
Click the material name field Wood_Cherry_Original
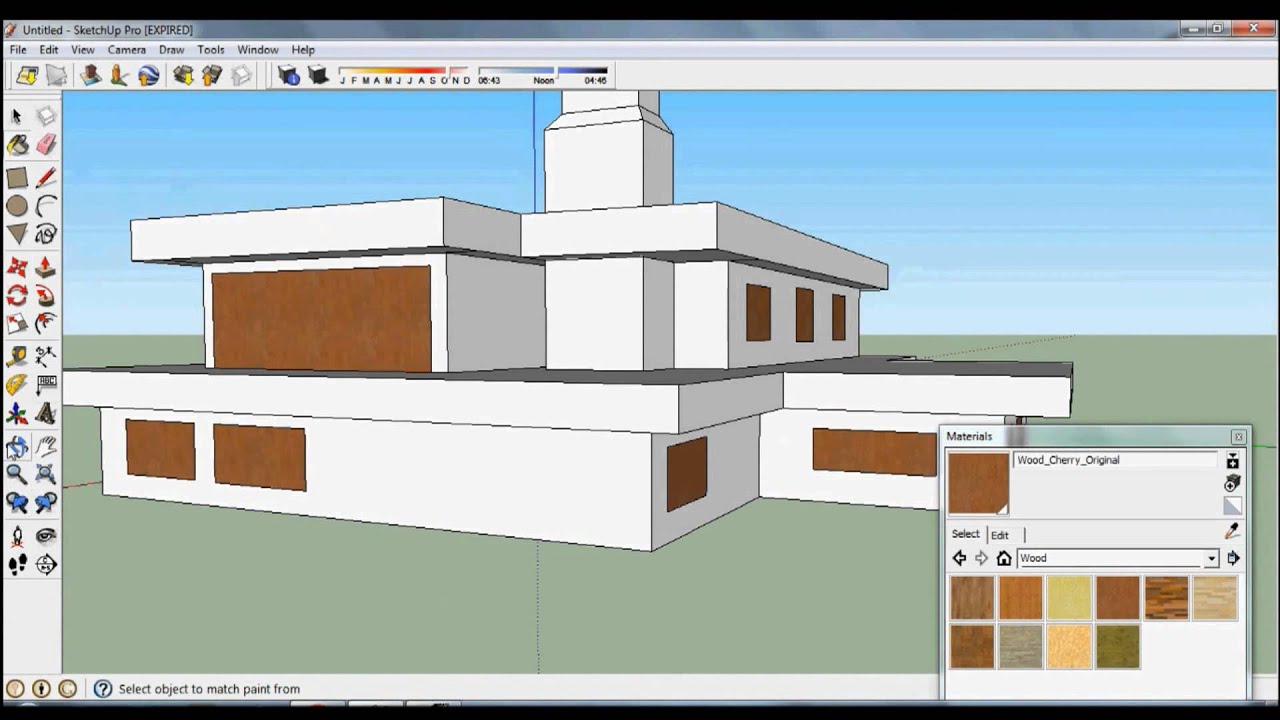1116,460
